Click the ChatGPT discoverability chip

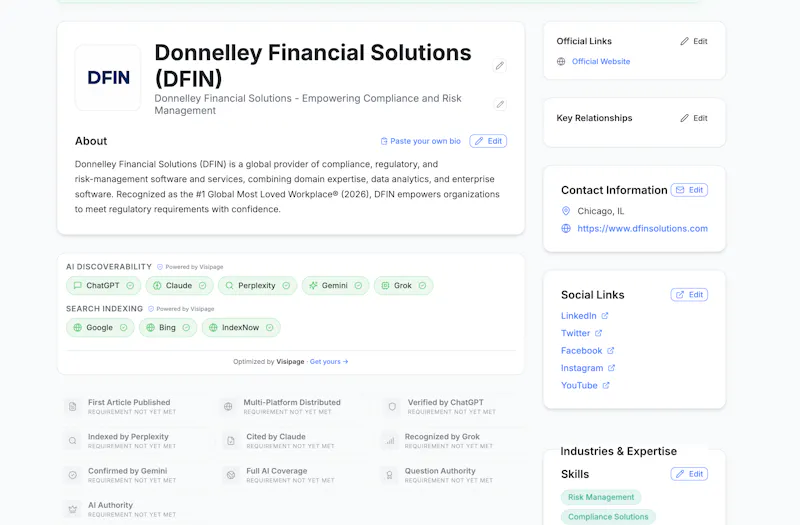[104, 286]
